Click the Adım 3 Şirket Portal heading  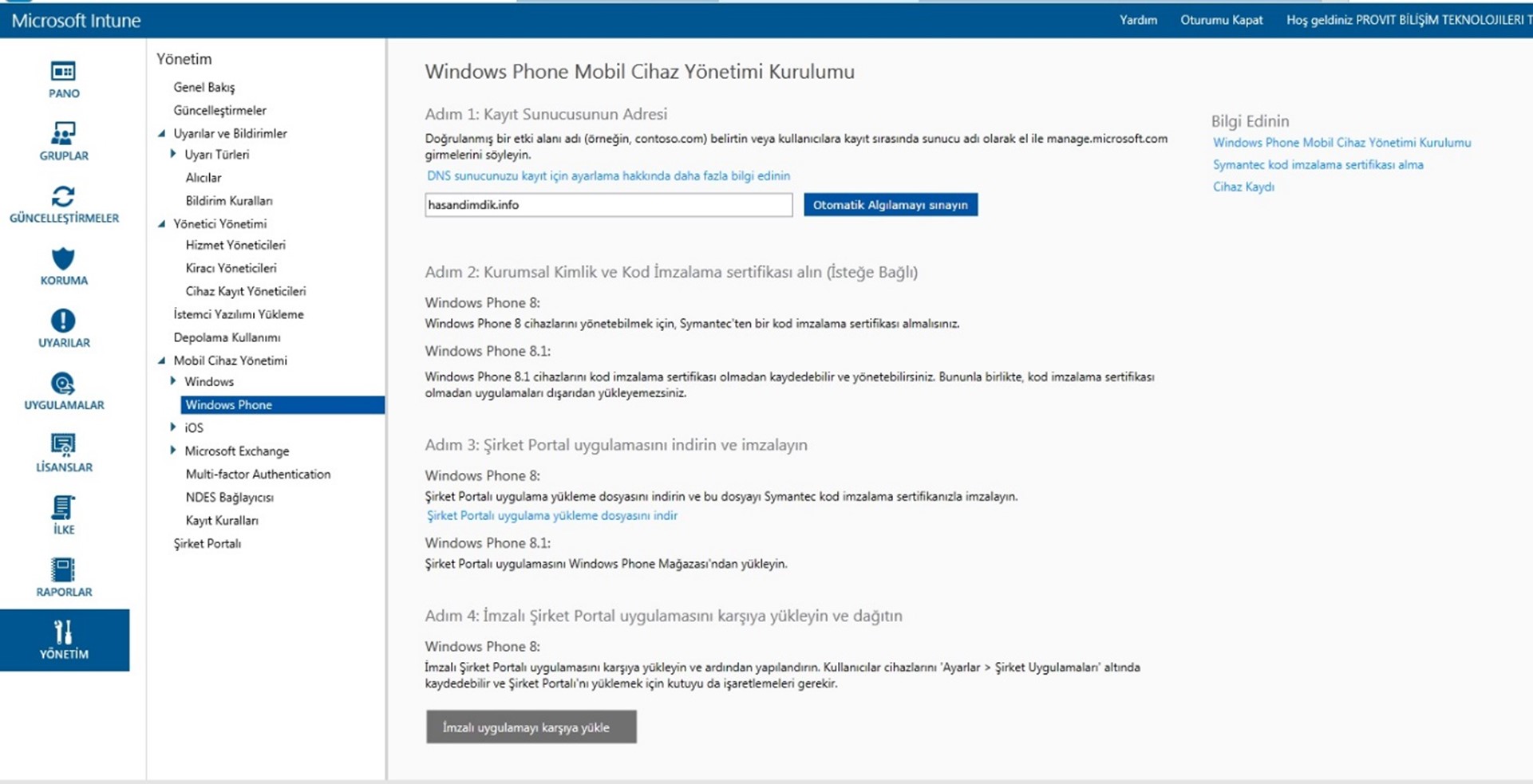pyautogui.click(x=616, y=445)
